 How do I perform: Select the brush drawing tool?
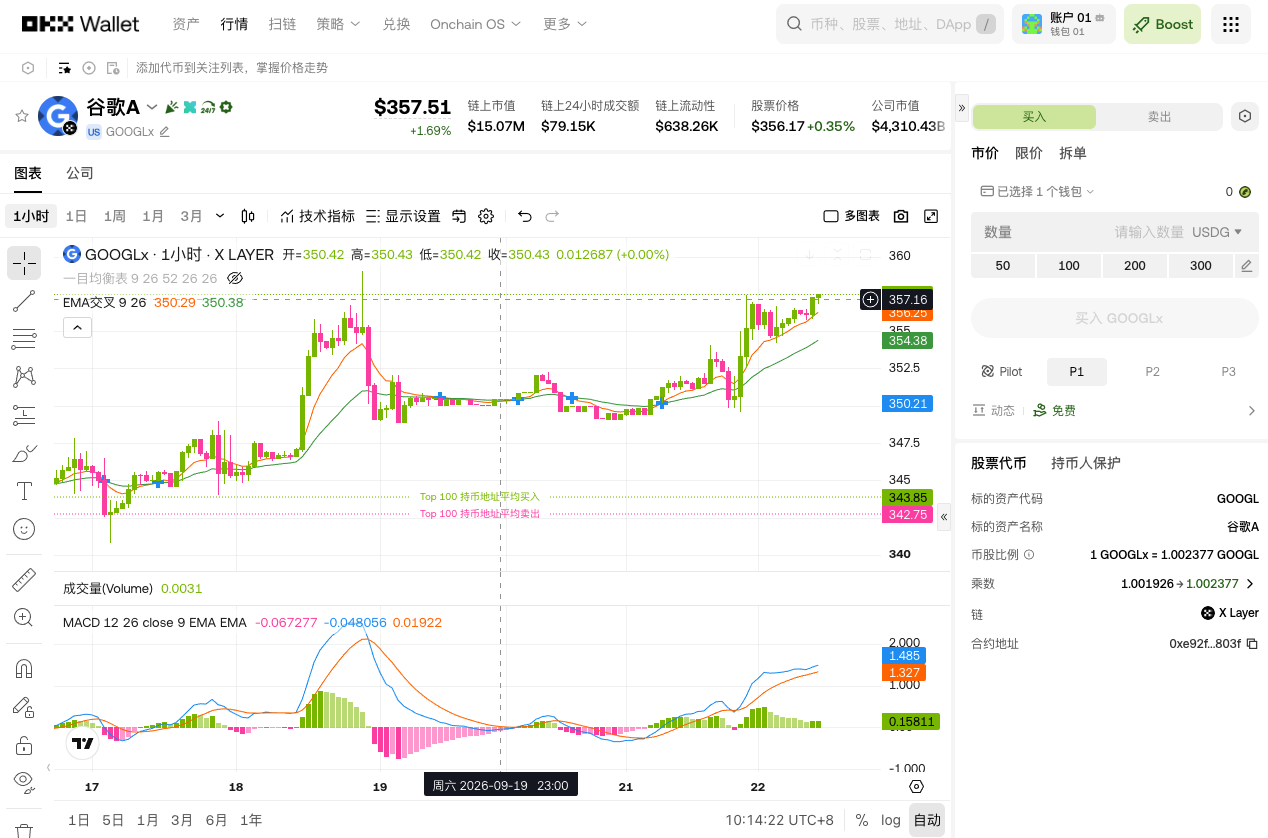24,453
